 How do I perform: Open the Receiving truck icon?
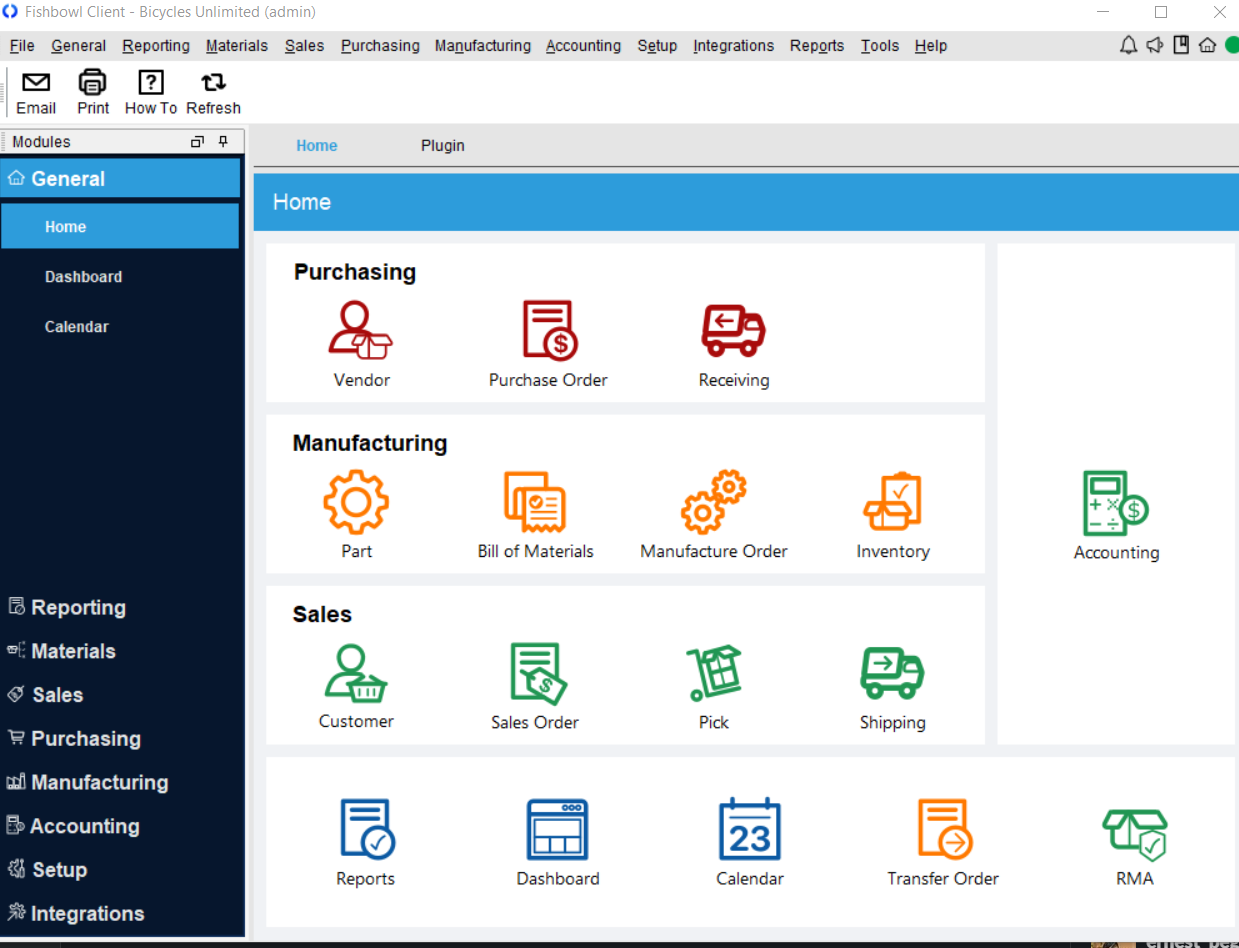pos(733,331)
